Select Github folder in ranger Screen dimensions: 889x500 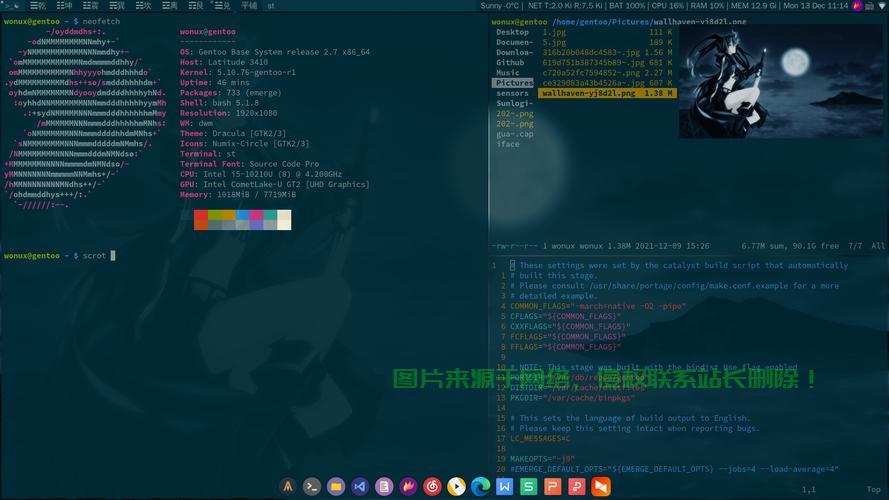510,63
